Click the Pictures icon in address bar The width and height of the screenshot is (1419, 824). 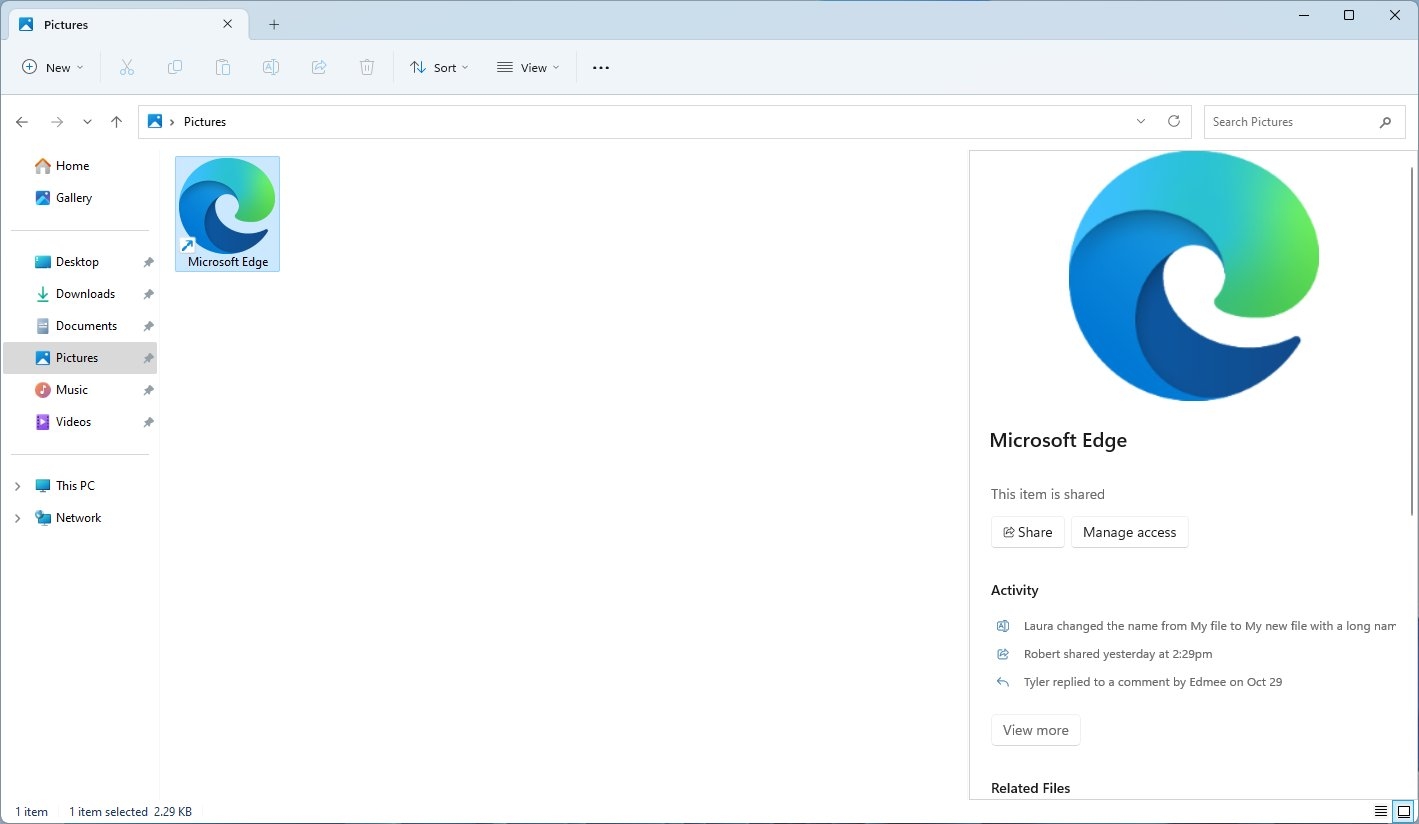[155, 121]
